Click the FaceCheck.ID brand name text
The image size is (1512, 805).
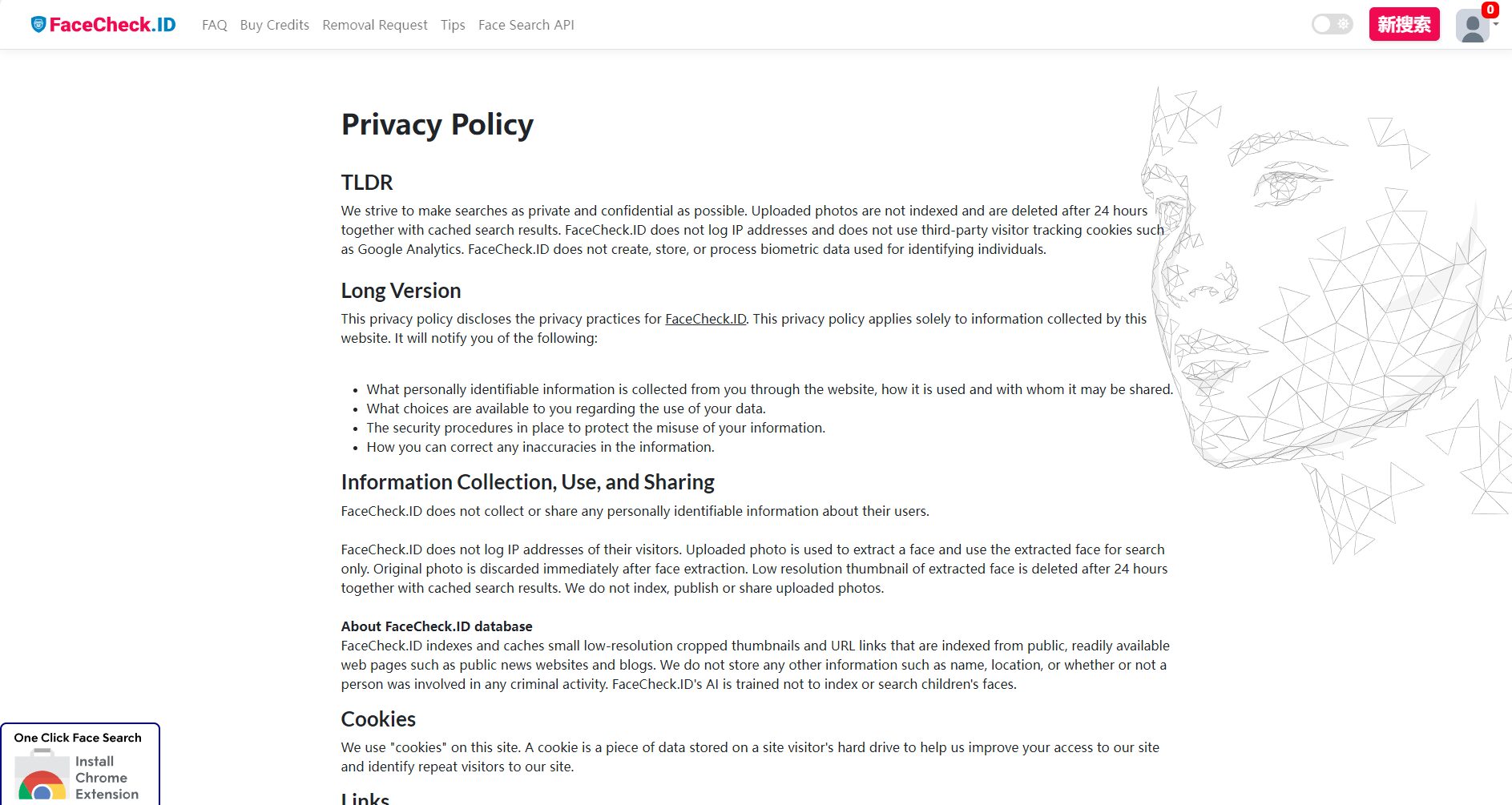pyautogui.click(x=112, y=25)
